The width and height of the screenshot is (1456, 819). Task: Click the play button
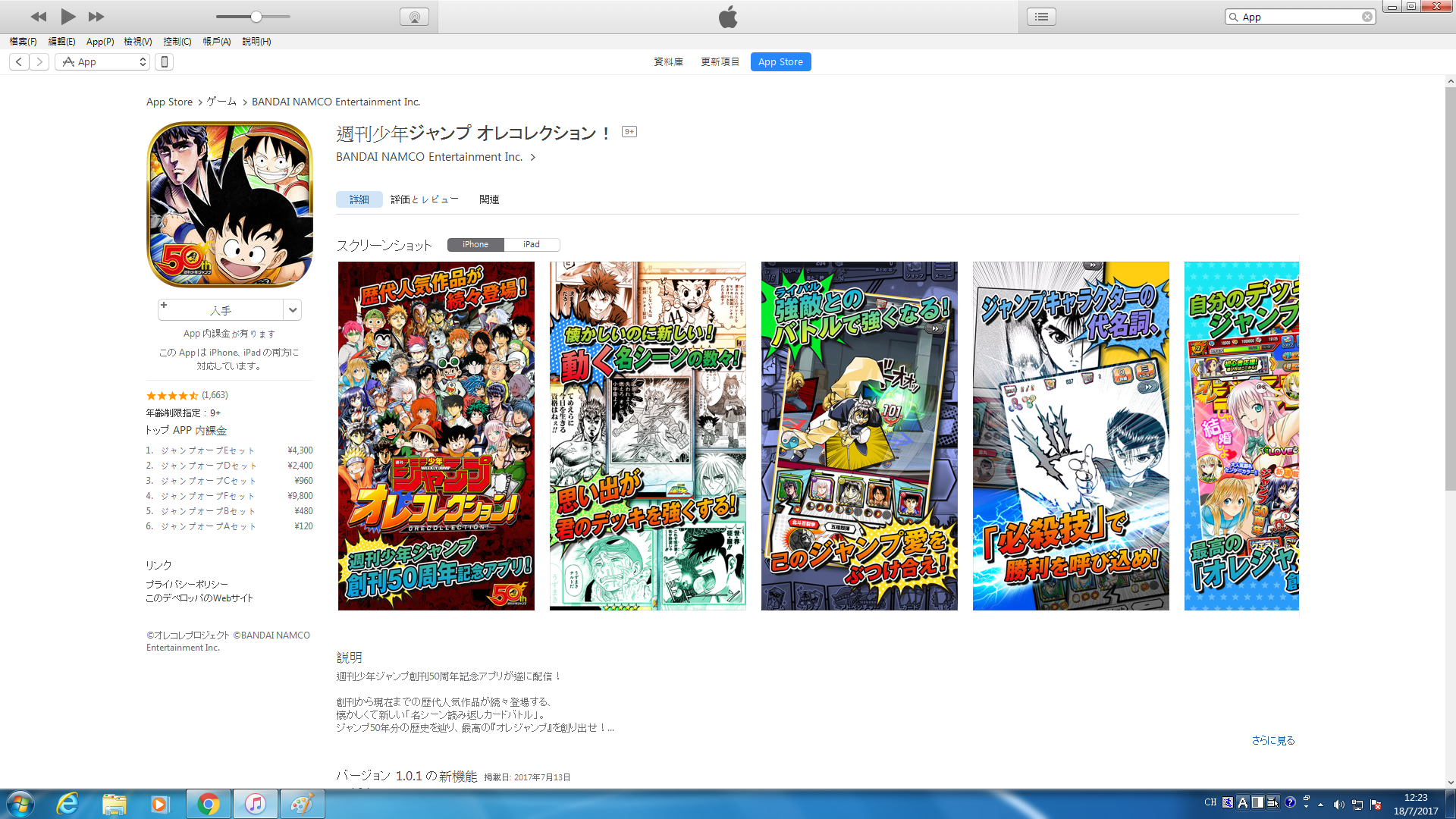(x=67, y=16)
